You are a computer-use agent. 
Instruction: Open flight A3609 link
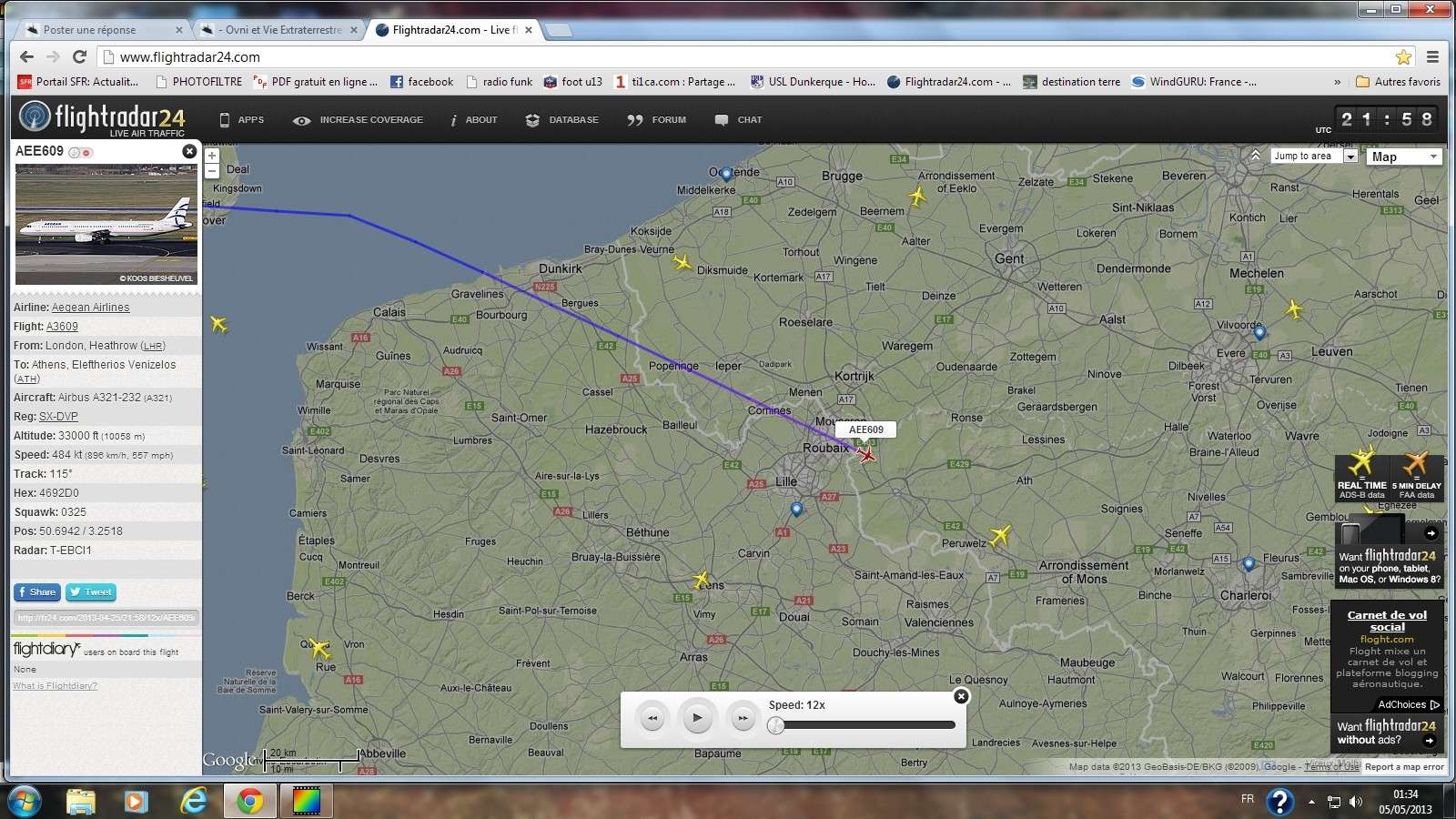tap(62, 327)
